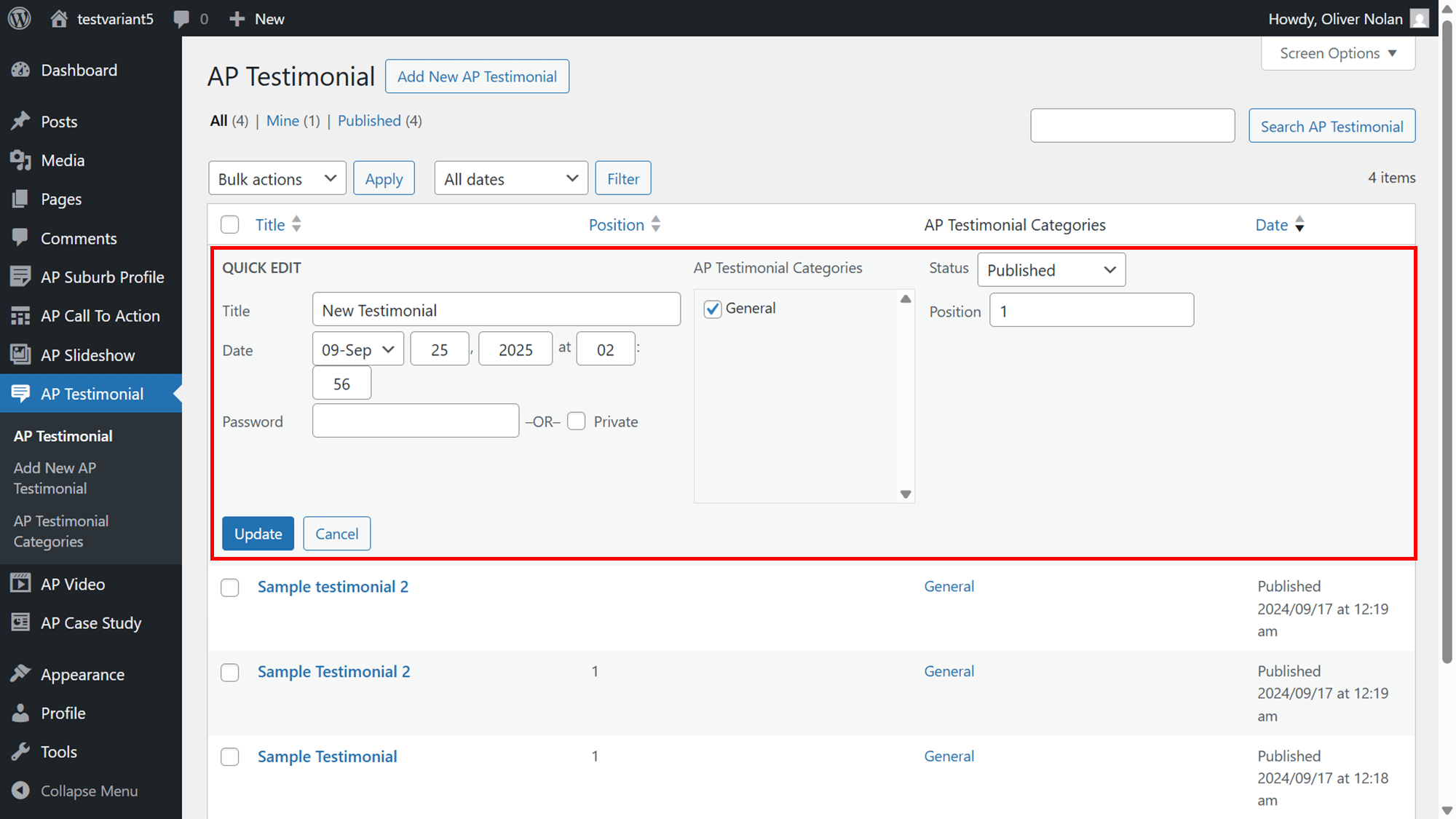
Task: Open the site home icon testvariant5
Action: point(59,18)
